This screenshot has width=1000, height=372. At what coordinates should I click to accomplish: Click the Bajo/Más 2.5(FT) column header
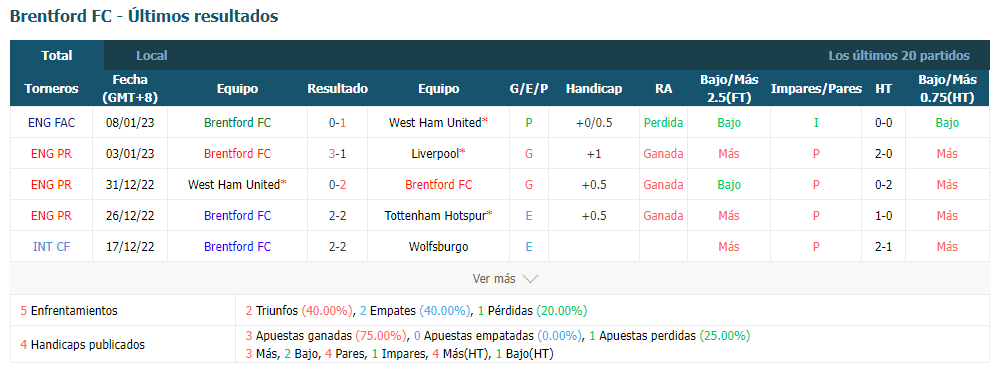[x=729, y=89]
